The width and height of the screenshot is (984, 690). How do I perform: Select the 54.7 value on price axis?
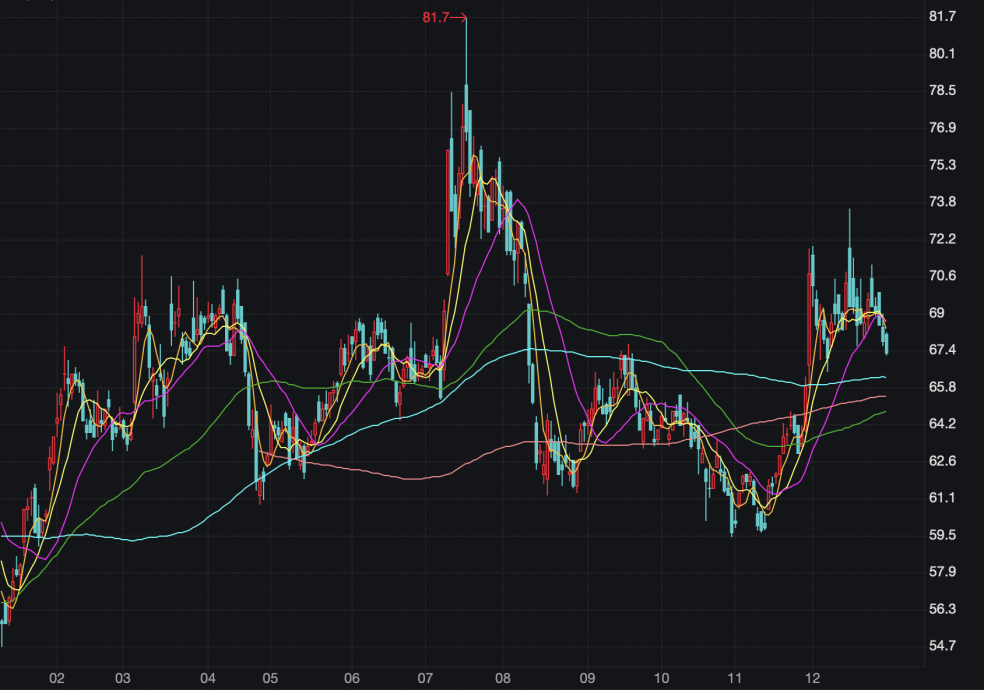943,646
